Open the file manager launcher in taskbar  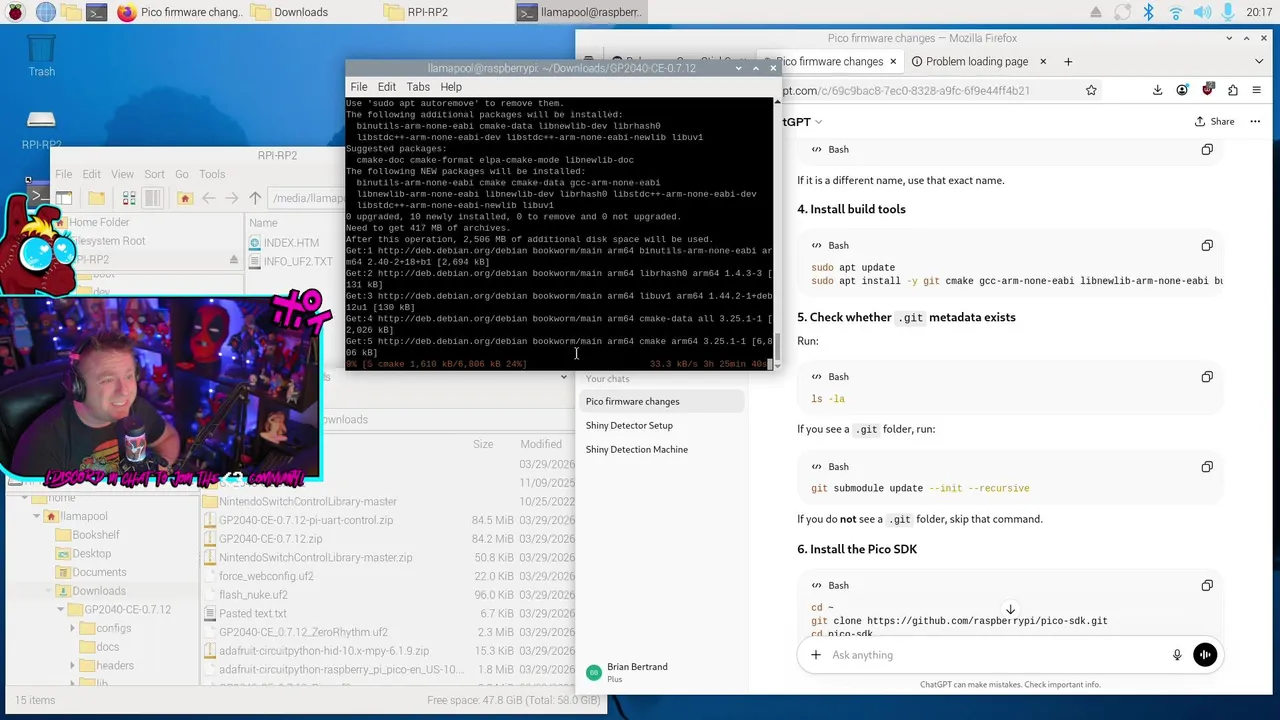tap(72, 12)
